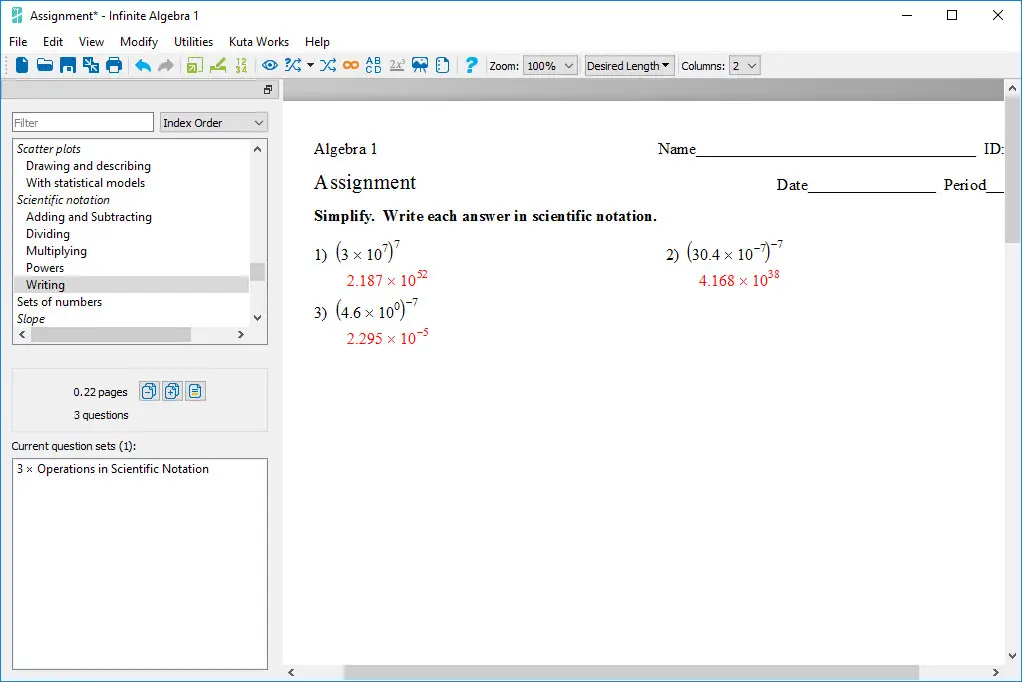Screen dimensions: 1022x682
Task: Select the Multiplying topic
Action: pyautogui.click(x=56, y=250)
